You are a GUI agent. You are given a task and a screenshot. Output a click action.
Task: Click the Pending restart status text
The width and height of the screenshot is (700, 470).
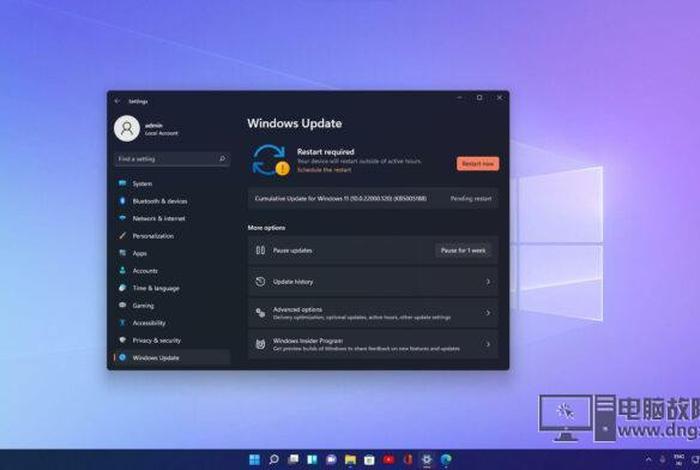[x=471, y=199]
